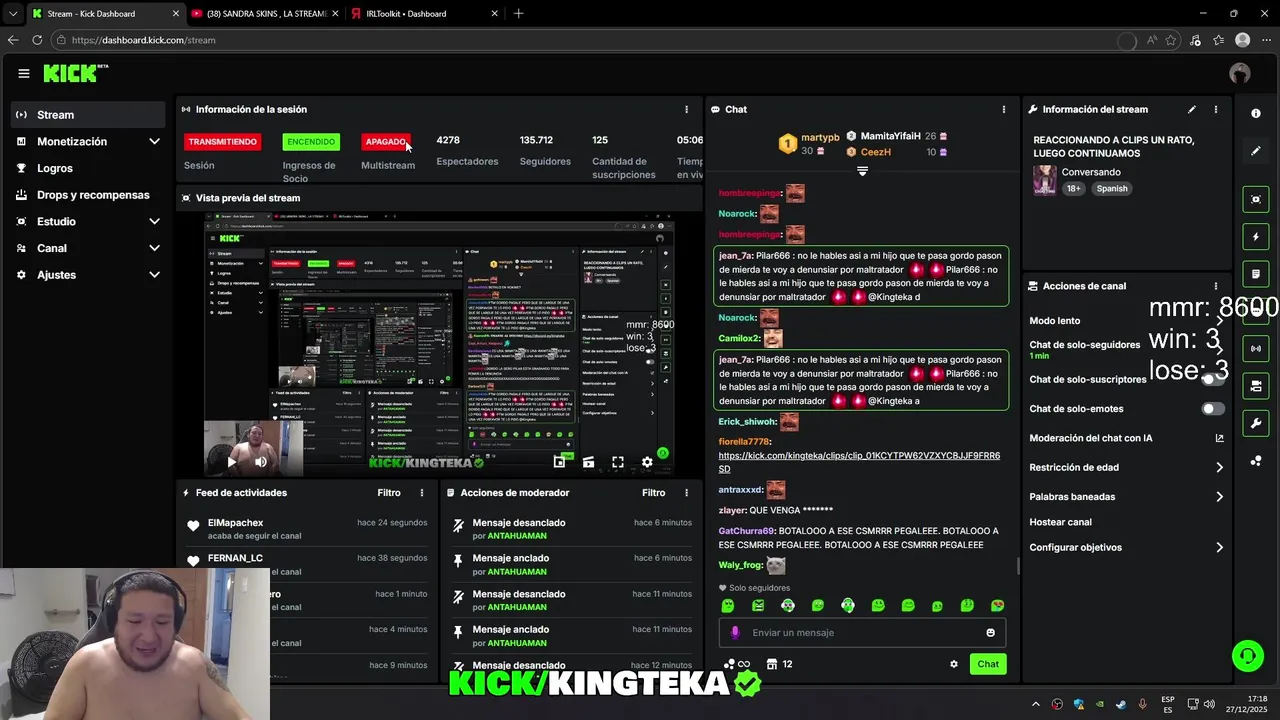Enter fullscreen on stream preview

click(618, 462)
